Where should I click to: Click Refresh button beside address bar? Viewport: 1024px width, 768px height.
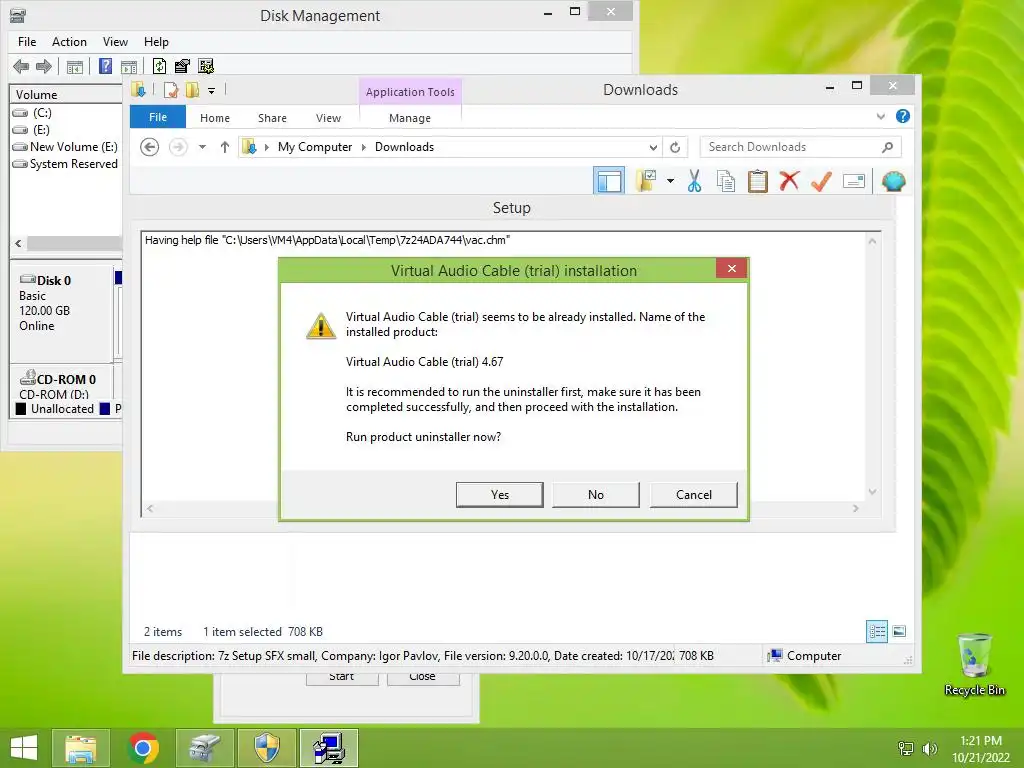click(675, 148)
